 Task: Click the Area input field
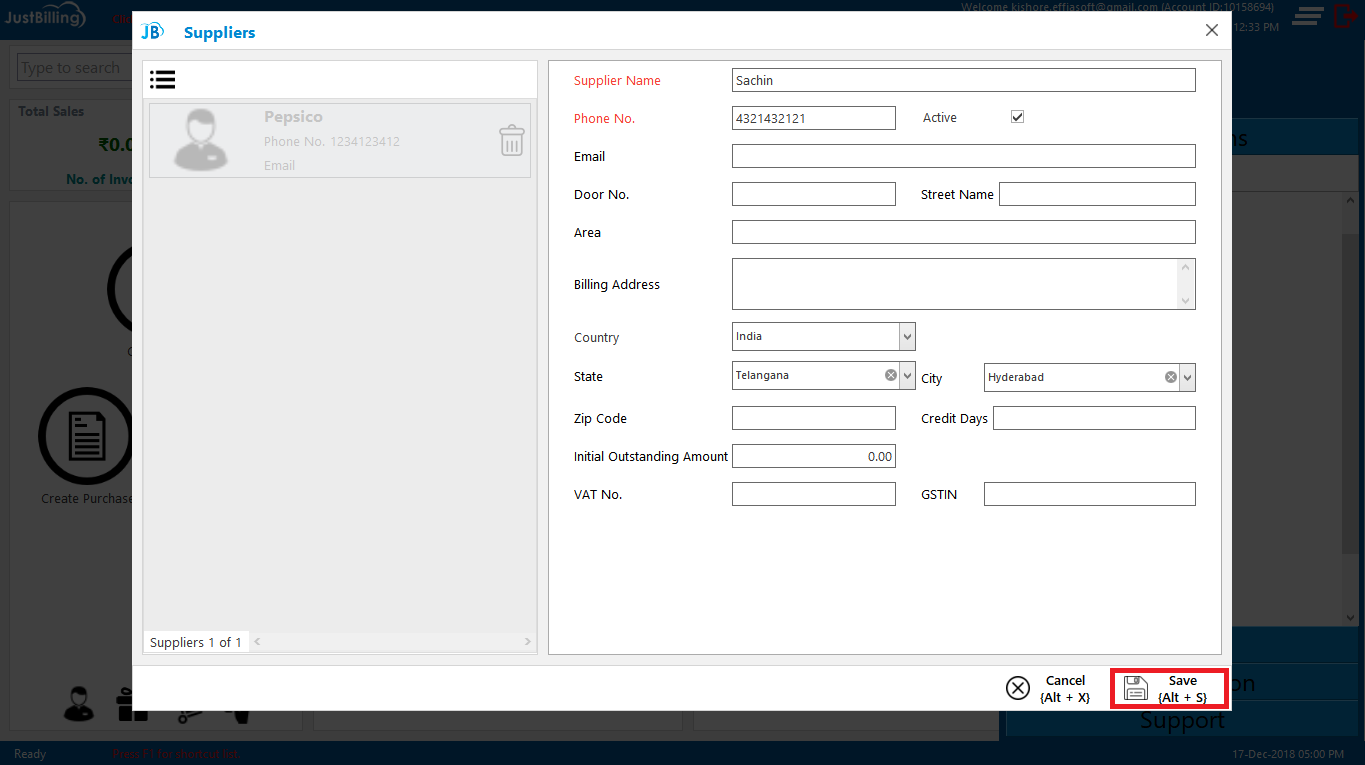[x=964, y=232]
